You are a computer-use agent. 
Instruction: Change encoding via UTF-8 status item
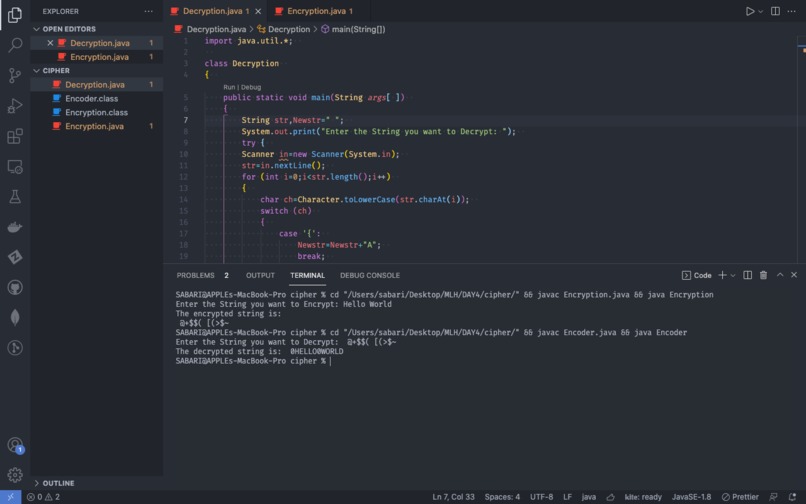click(x=541, y=497)
